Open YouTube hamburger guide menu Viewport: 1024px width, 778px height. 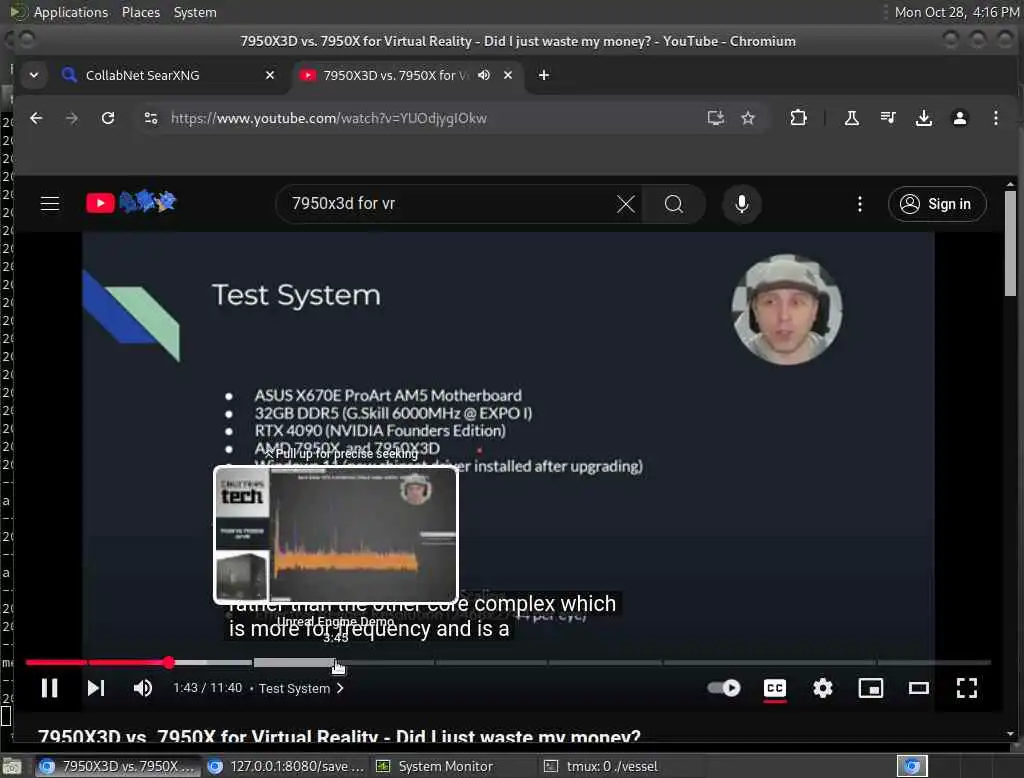point(50,204)
